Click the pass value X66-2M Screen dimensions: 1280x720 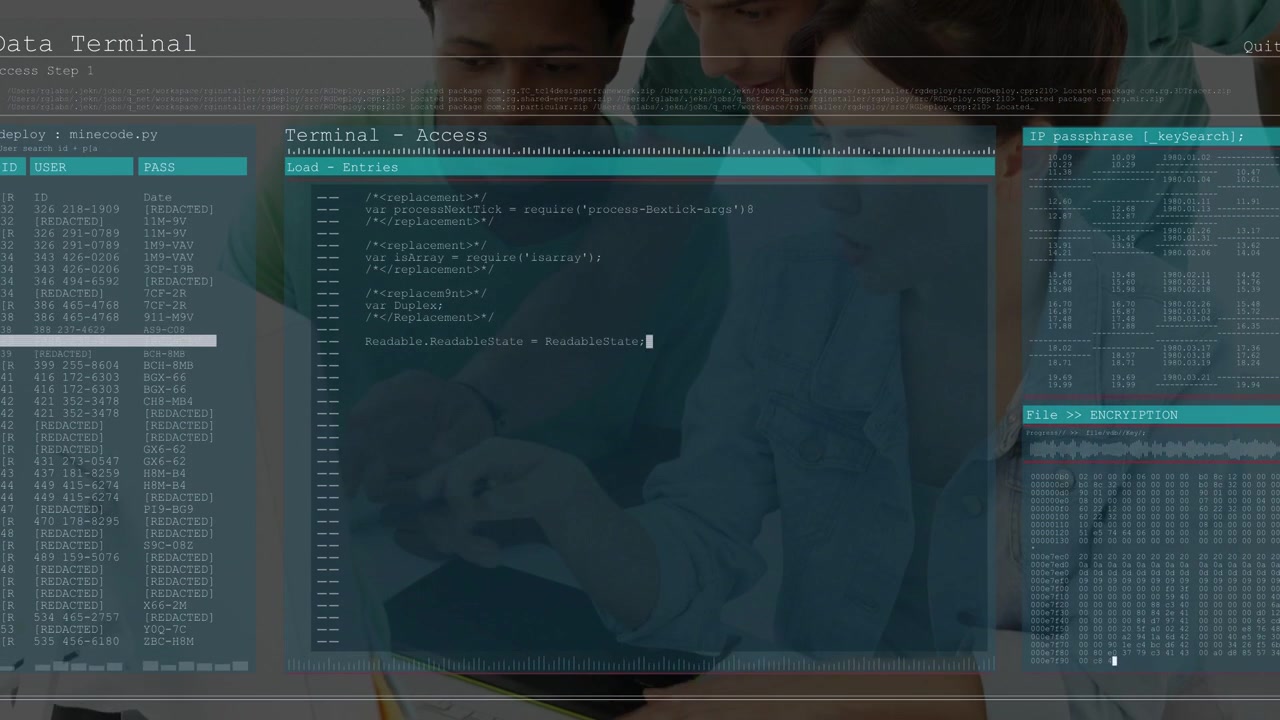pyautogui.click(x=165, y=605)
